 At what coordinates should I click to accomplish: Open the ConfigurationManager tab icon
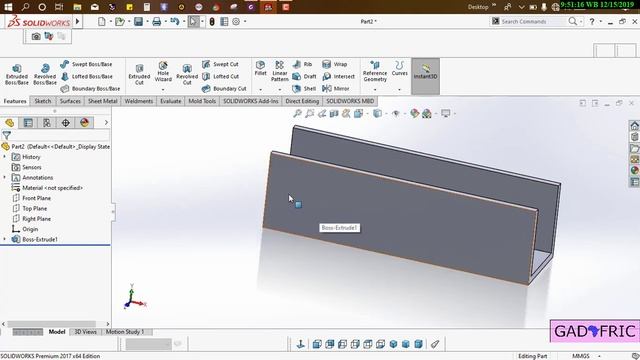tap(47, 122)
